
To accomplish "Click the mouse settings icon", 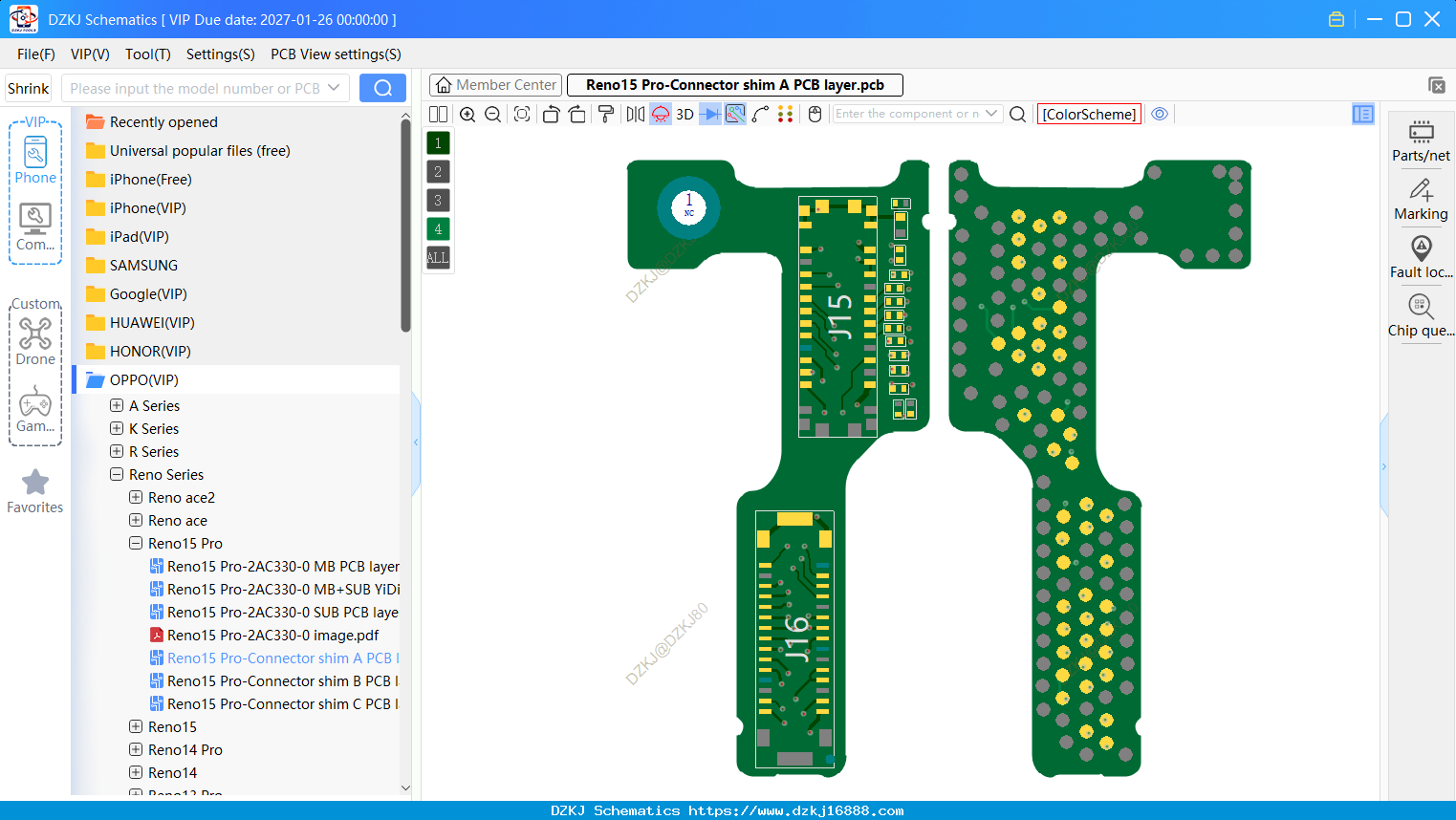I will point(815,115).
